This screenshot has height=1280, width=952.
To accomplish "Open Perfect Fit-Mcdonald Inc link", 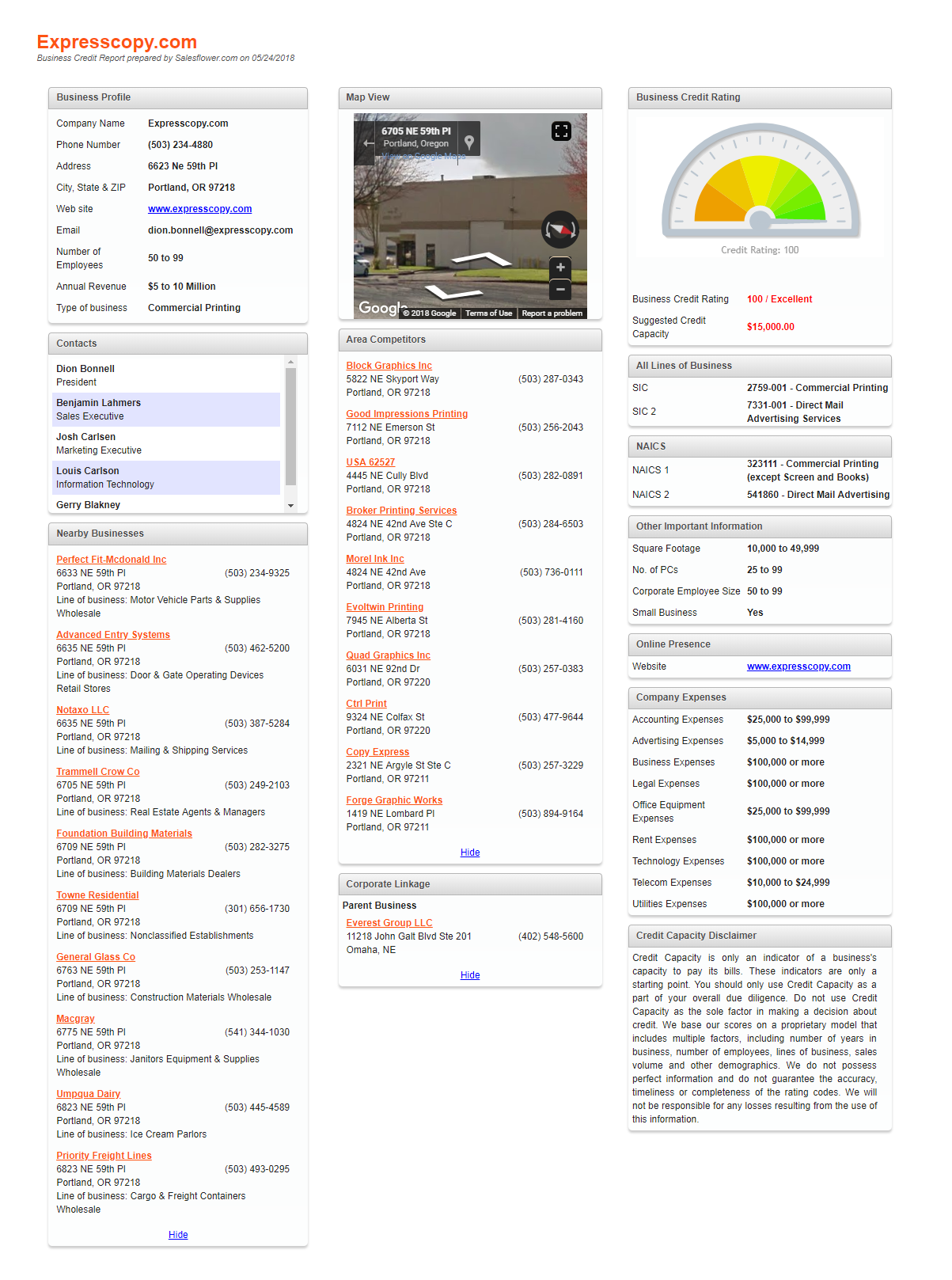I will tap(111, 560).
